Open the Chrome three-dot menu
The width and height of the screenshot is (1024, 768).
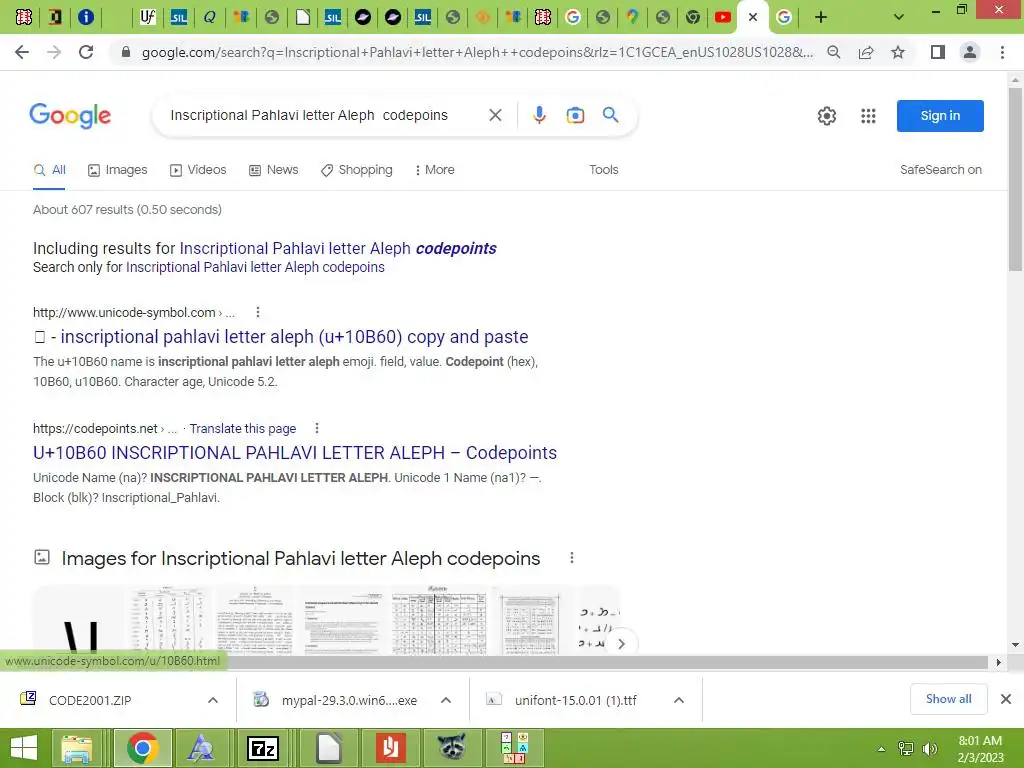point(1002,52)
